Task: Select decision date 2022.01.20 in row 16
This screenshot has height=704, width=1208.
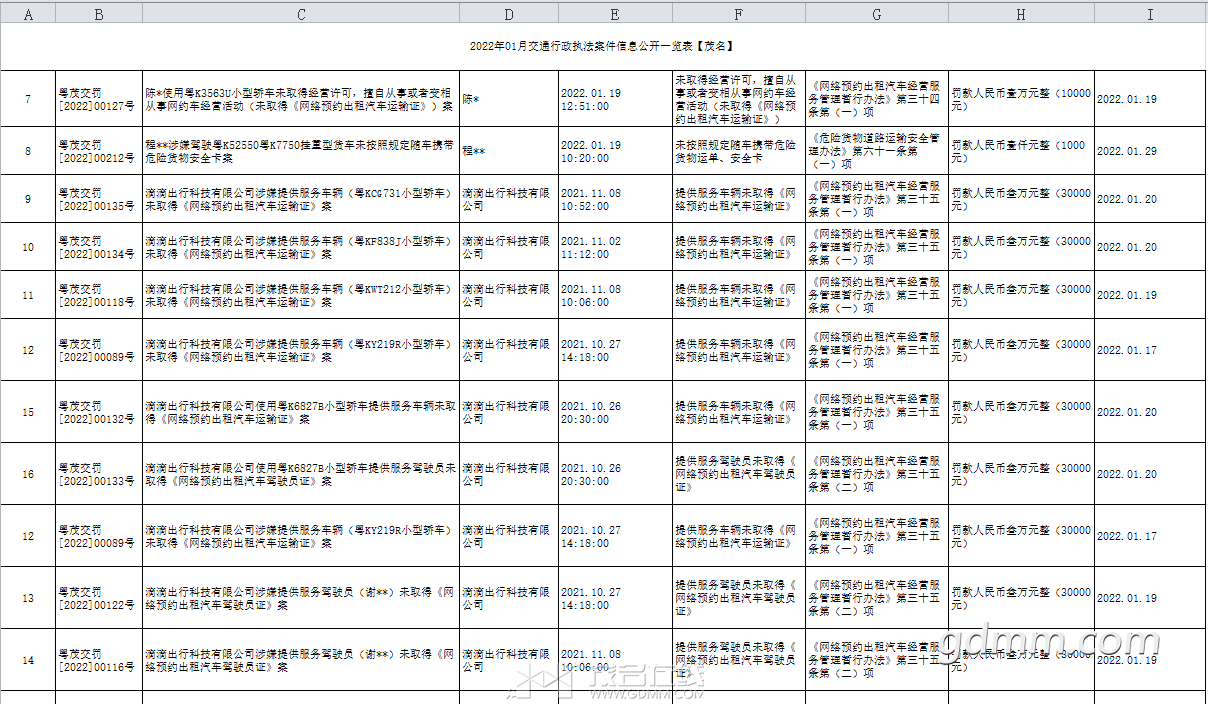Action: pyautogui.click(x=1151, y=474)
